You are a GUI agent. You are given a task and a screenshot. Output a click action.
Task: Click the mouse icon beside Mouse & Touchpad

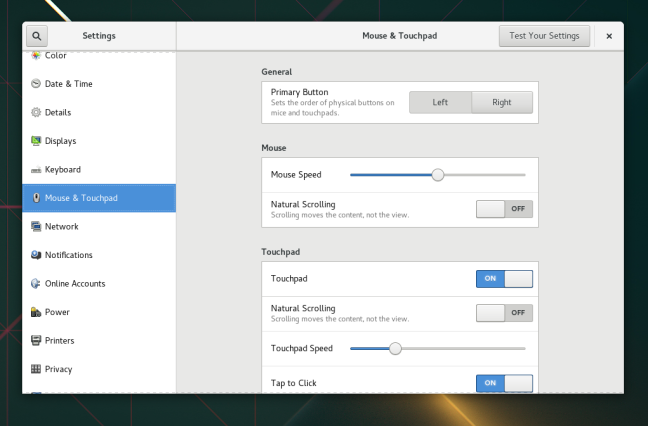point(36,198)
